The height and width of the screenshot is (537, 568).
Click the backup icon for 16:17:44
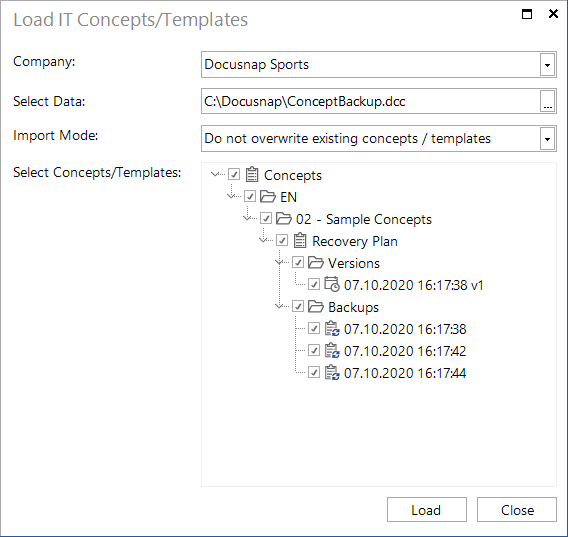click(332, 372)
